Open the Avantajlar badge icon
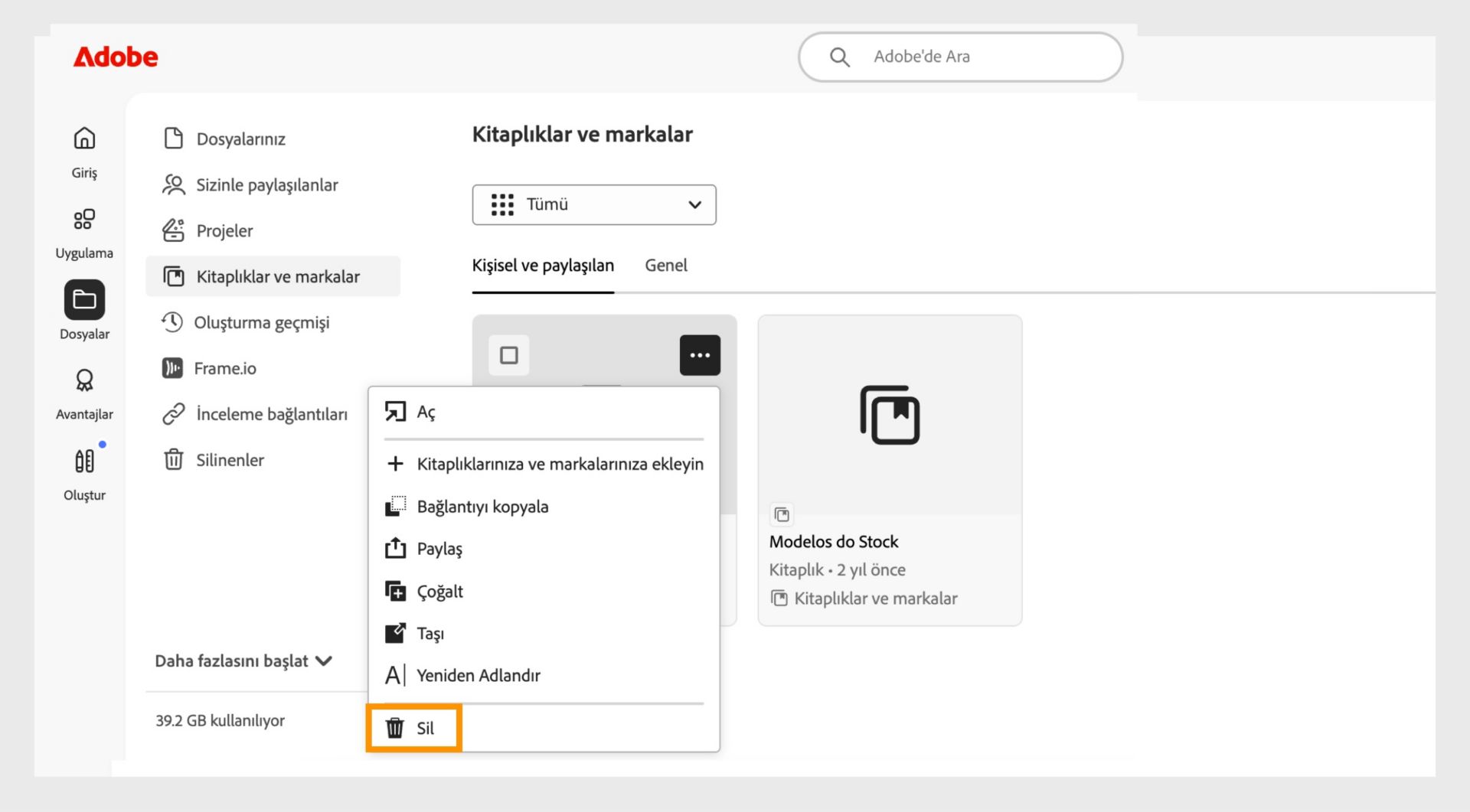The image size is (1470, 812). pos(84,380)
